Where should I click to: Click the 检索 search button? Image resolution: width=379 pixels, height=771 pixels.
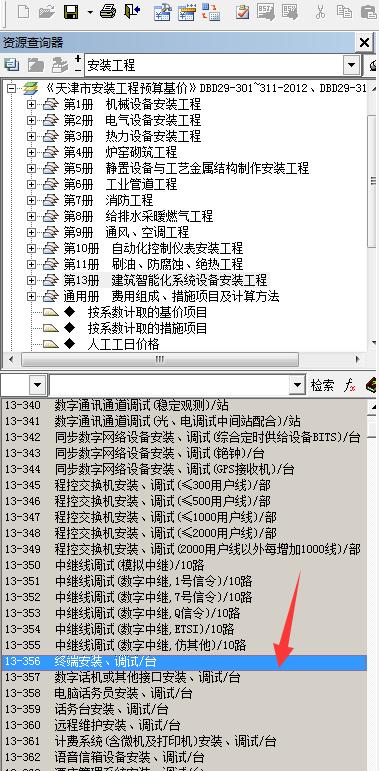coord(322,386)
